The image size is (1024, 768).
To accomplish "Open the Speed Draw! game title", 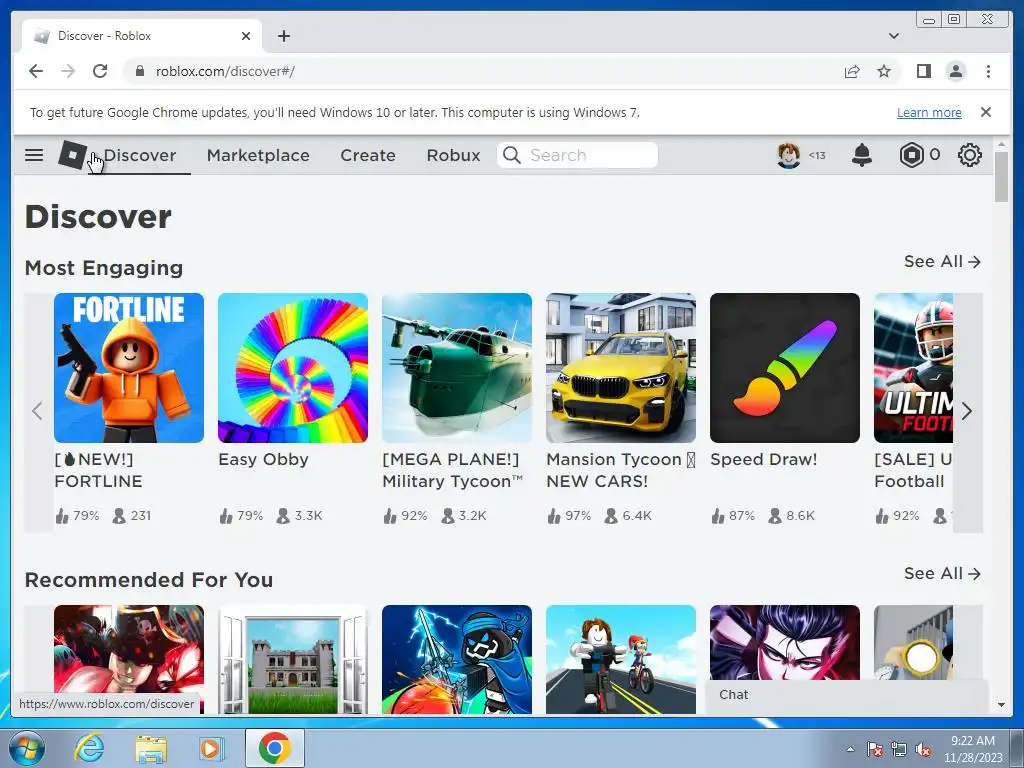I will (763, 459).
